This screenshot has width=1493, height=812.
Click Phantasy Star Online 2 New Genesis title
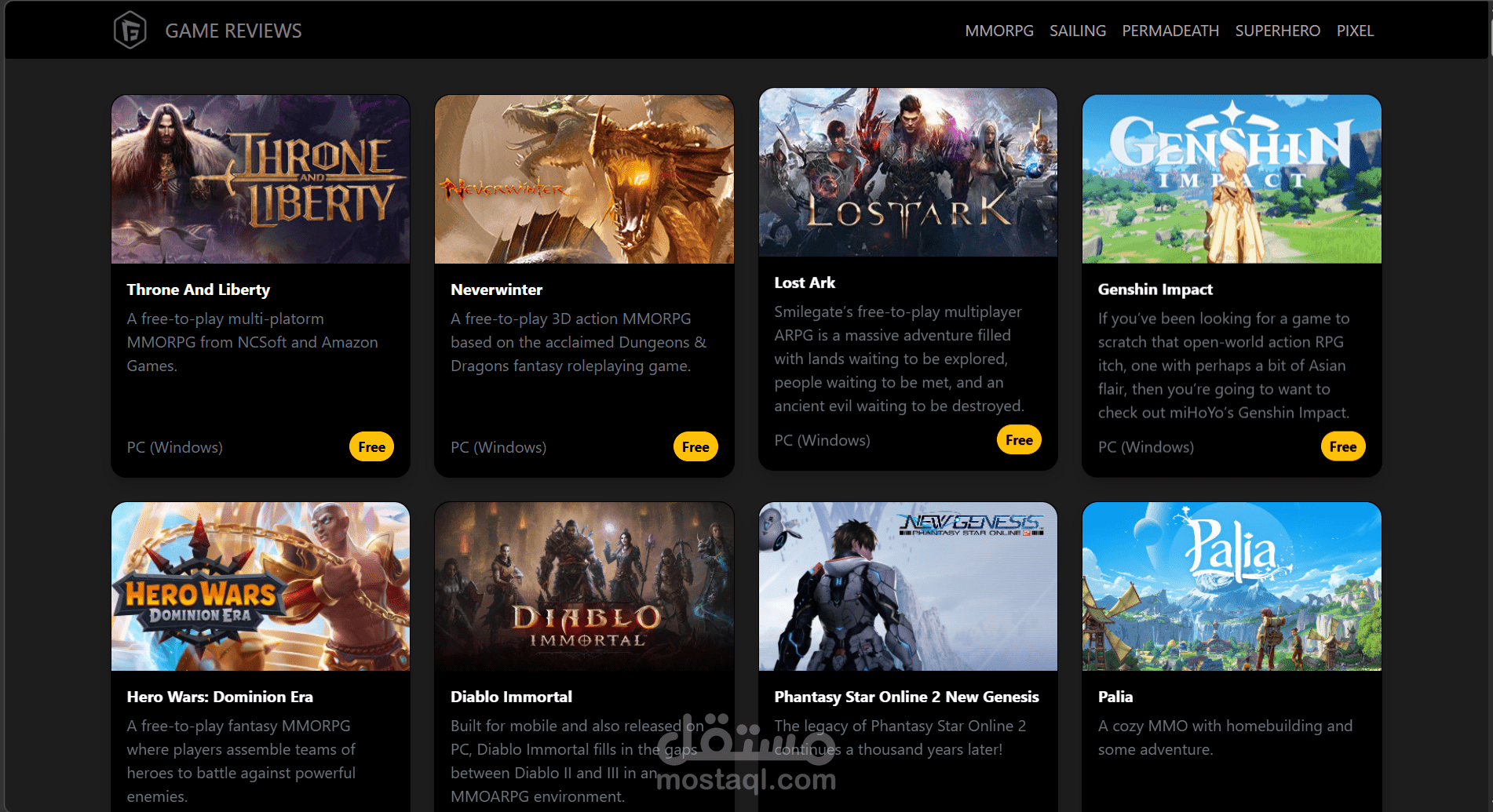[x=907, y=697]
